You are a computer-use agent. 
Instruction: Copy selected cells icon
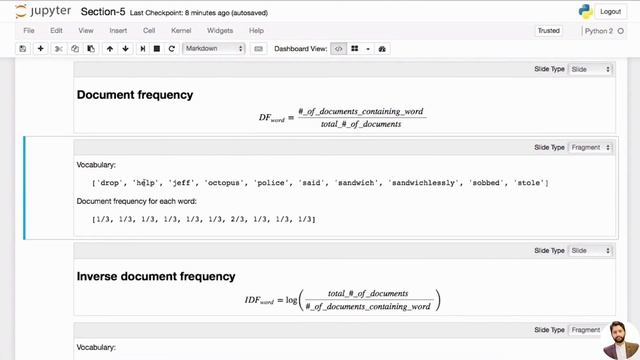[x=75, y=49]
